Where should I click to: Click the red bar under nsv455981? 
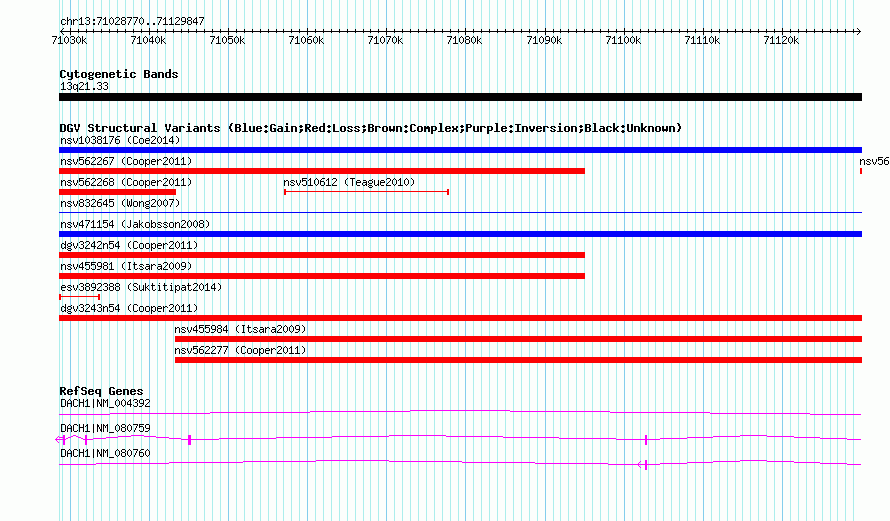click(322, 276)
